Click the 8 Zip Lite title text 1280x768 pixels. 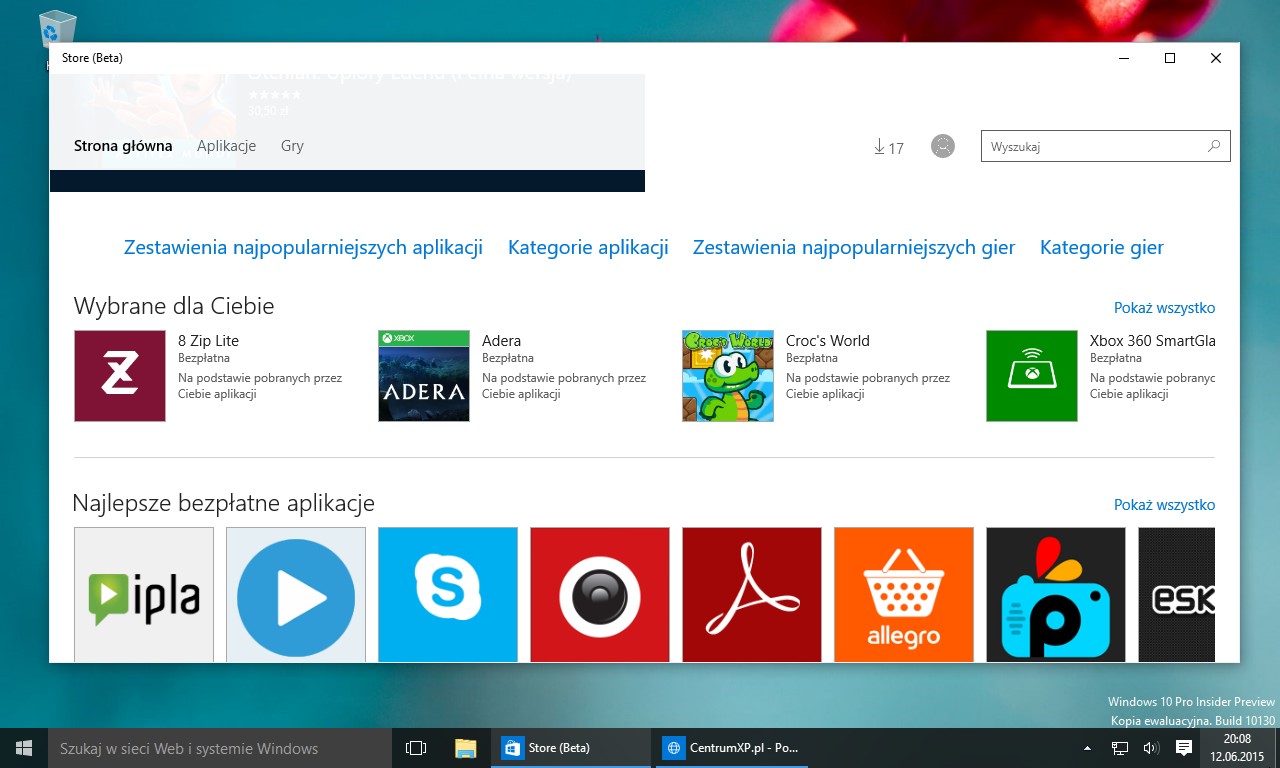[x=208, y=341]
